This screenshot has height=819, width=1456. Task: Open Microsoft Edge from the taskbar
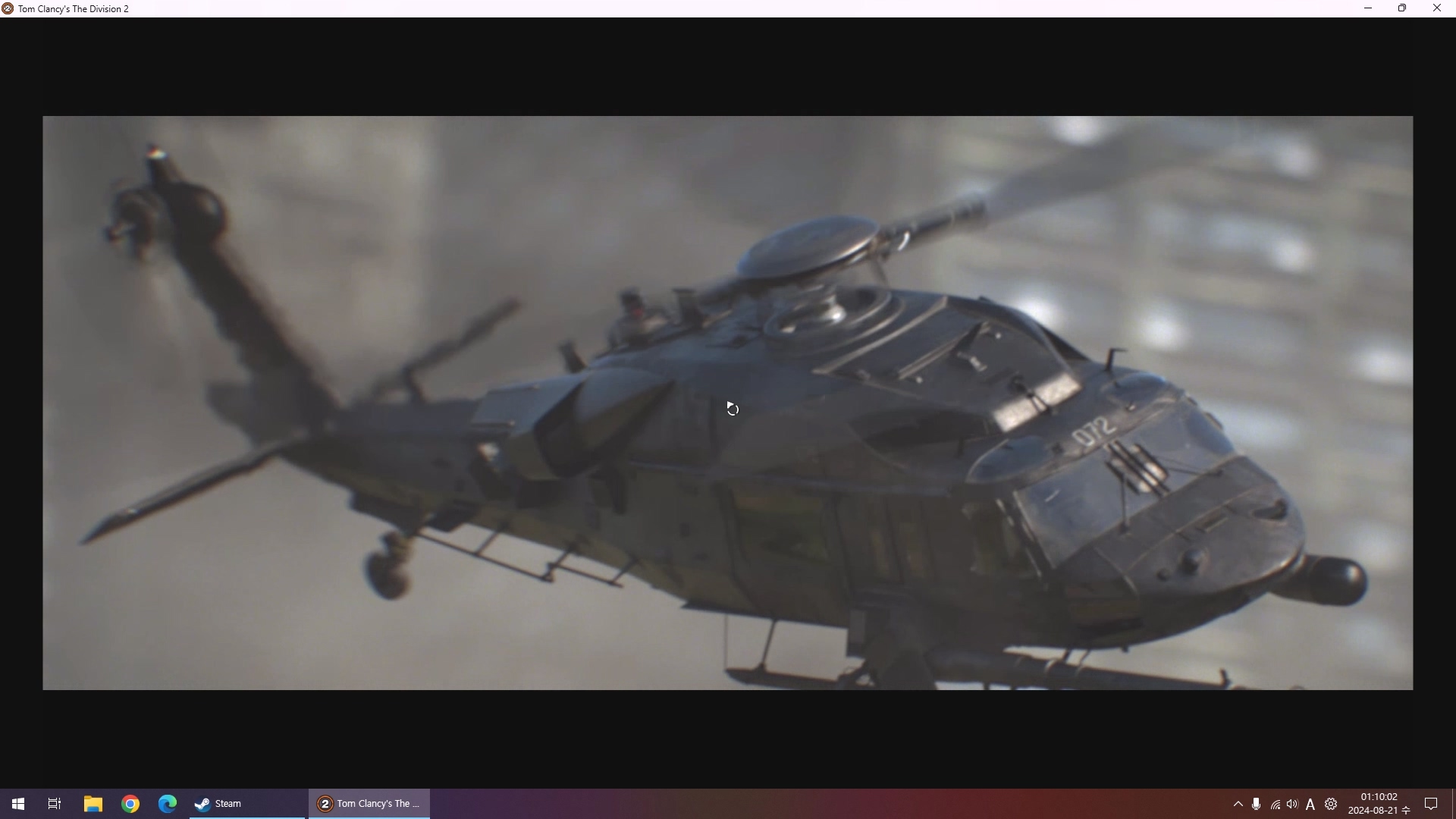(x=168, y=804)
